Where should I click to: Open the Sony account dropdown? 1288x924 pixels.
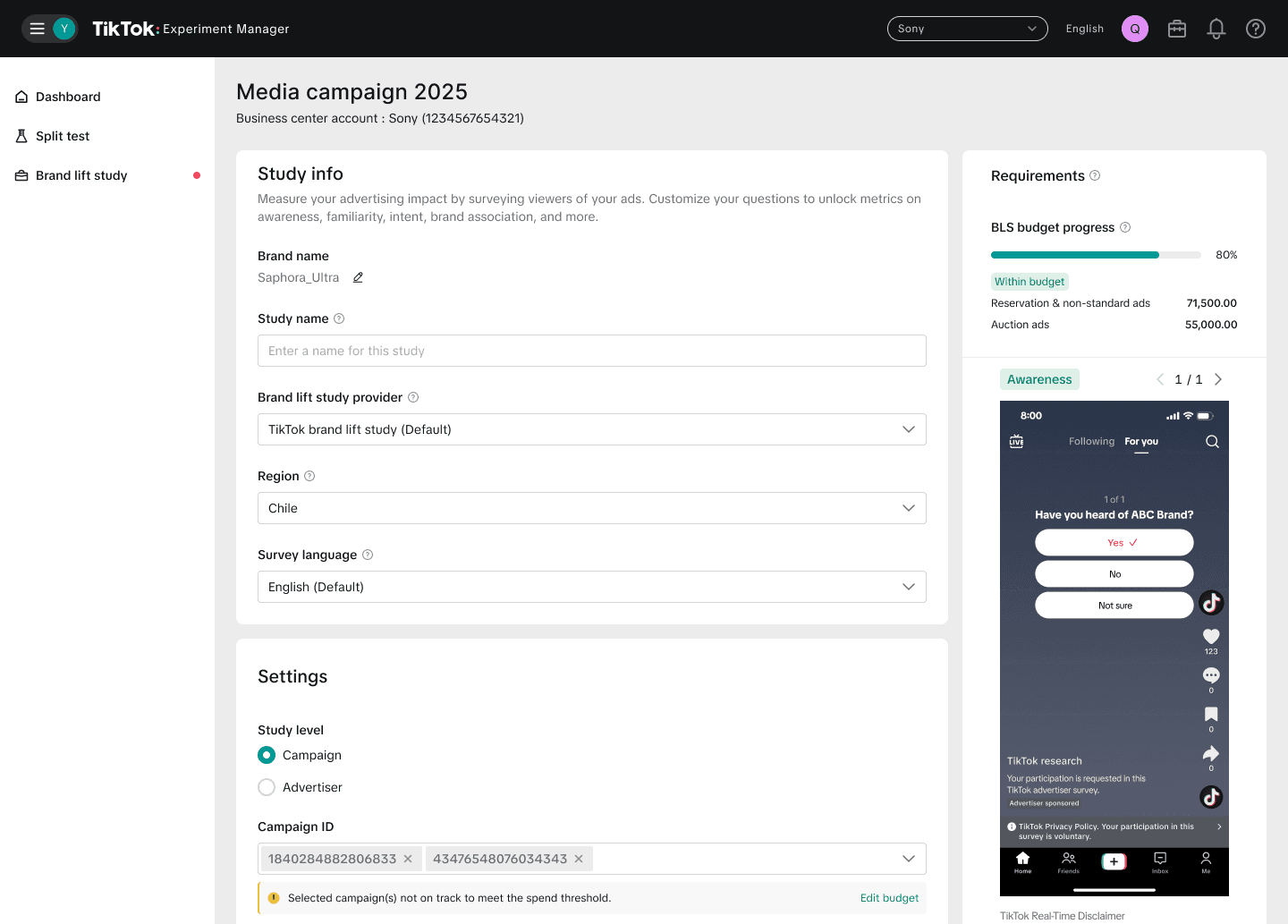click(967, 29)
